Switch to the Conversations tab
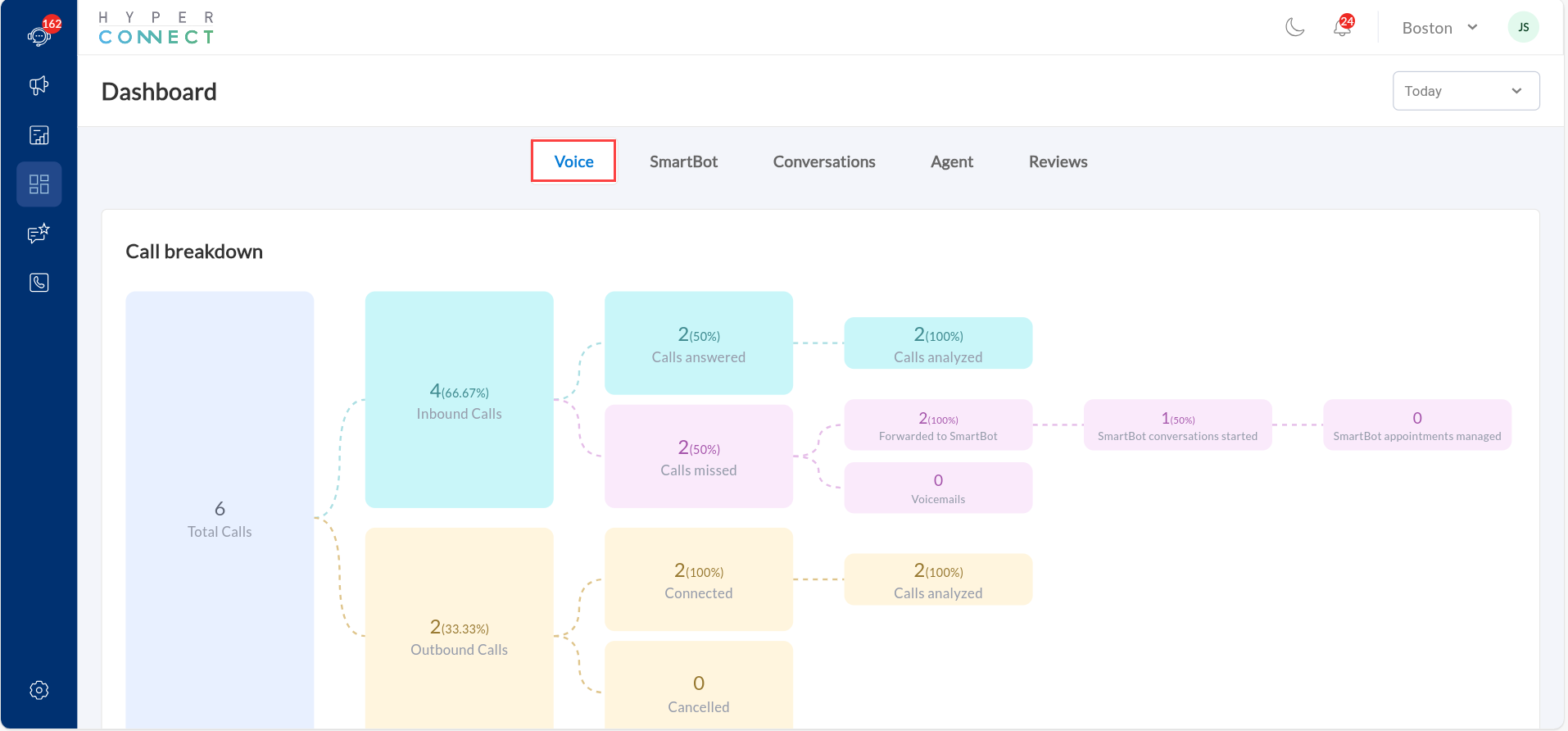Viewport: 1568px width, 731px height. click(824, 161)
